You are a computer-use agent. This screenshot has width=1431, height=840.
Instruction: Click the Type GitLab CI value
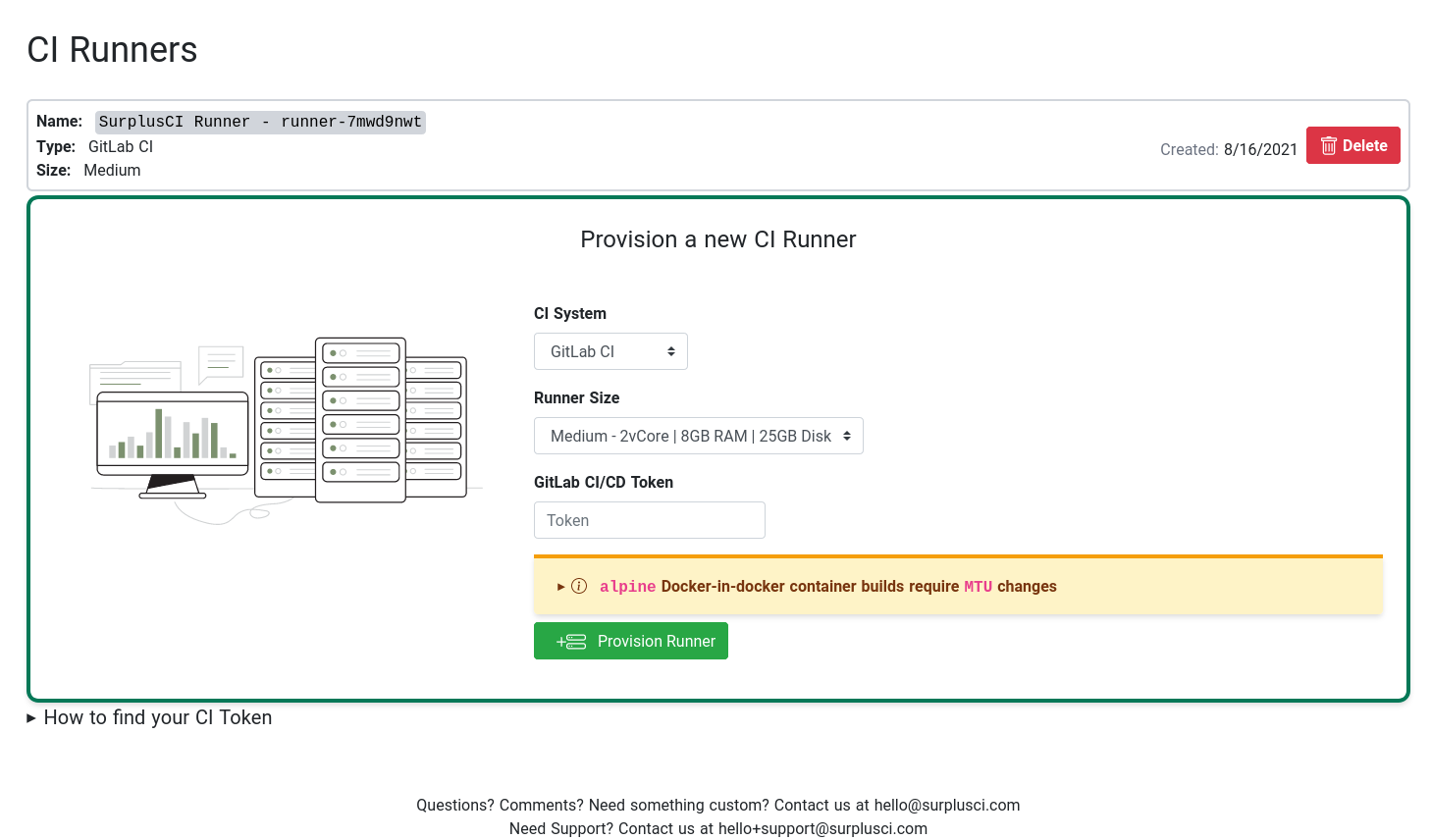point(121,146)
